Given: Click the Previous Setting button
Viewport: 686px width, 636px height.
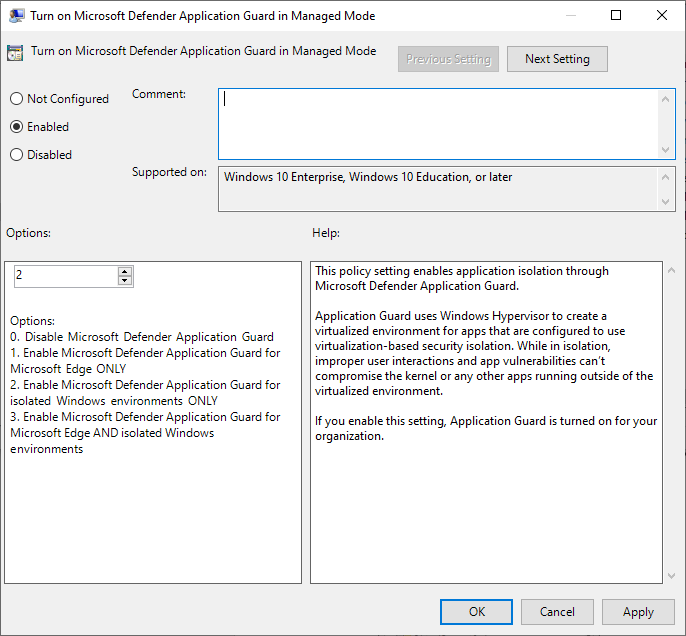Looking at the screenshot, I should coord(448,59).
